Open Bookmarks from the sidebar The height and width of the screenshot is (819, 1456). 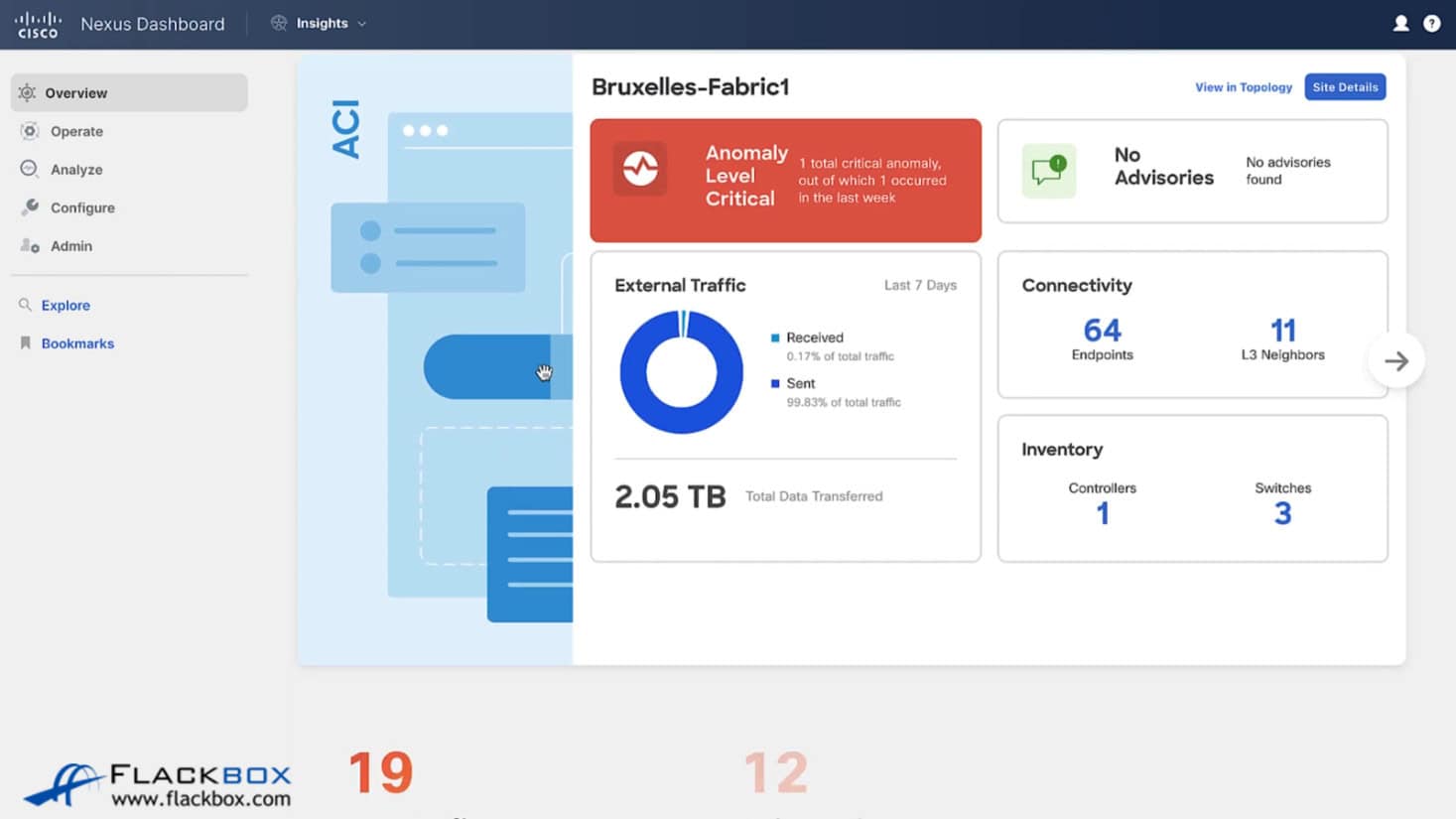(77, 343)
